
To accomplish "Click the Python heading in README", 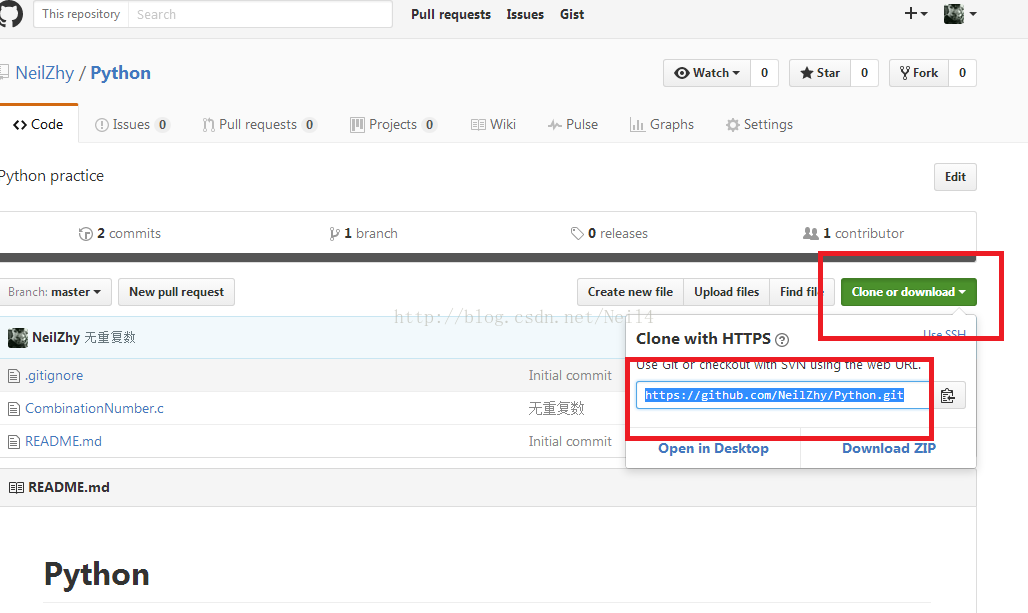I will [96, 574].
